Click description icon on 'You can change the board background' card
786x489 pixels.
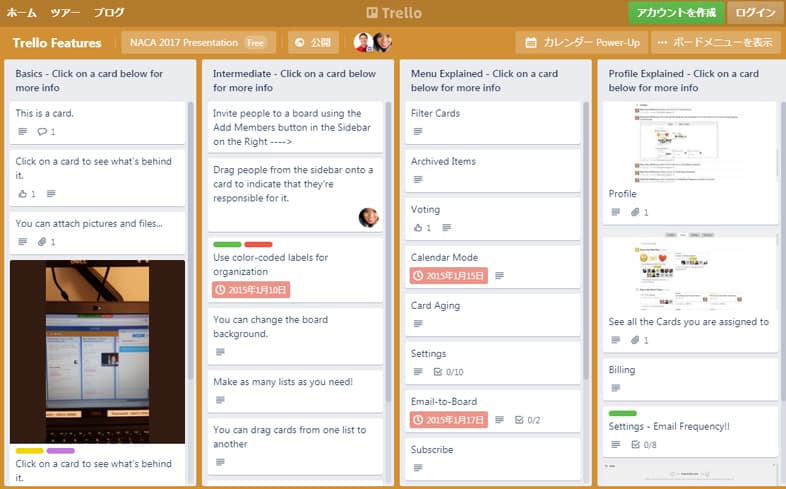[x=220, y=352]
